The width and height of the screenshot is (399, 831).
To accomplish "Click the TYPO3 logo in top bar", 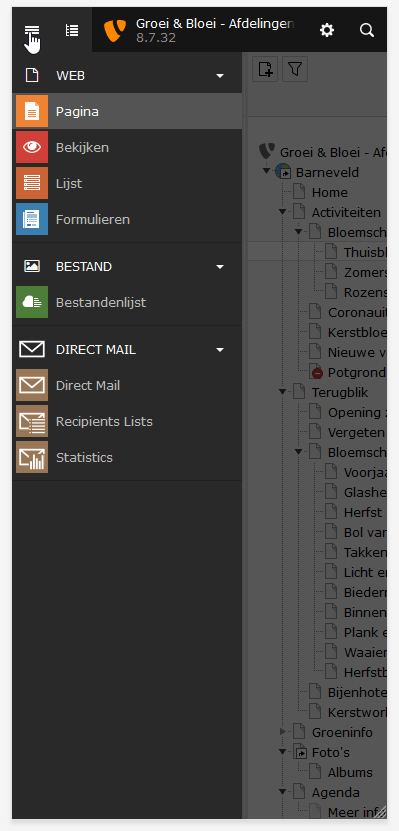I will [x=114, y=30].
